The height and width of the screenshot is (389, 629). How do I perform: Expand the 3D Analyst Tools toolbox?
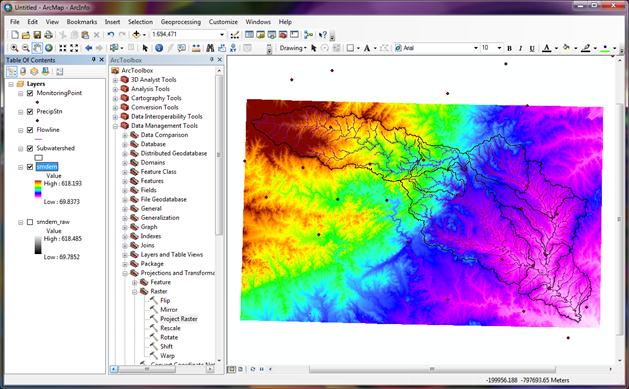(x=115, y=80)
